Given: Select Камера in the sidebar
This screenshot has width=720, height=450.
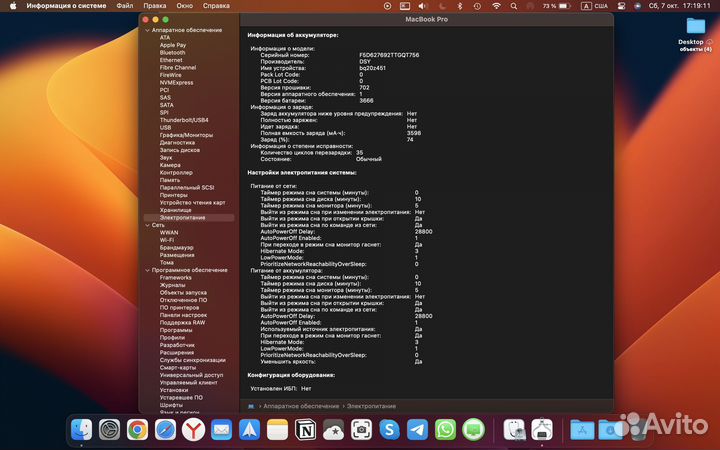Looking at the screenshot, I should (x=170, y=165).
